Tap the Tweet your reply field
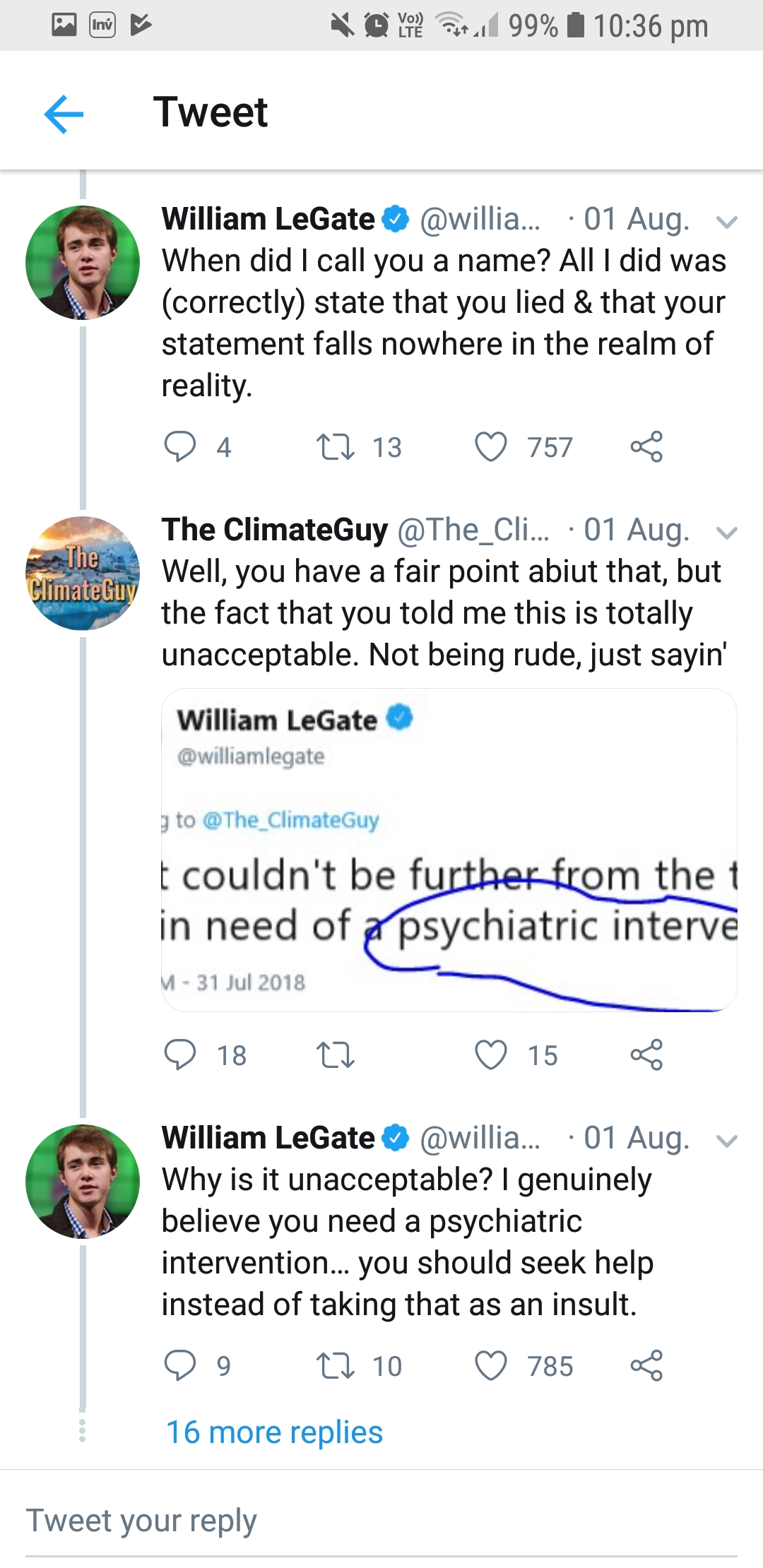The height and width of the screenshot is (1568, 763). coord(381,1521)
